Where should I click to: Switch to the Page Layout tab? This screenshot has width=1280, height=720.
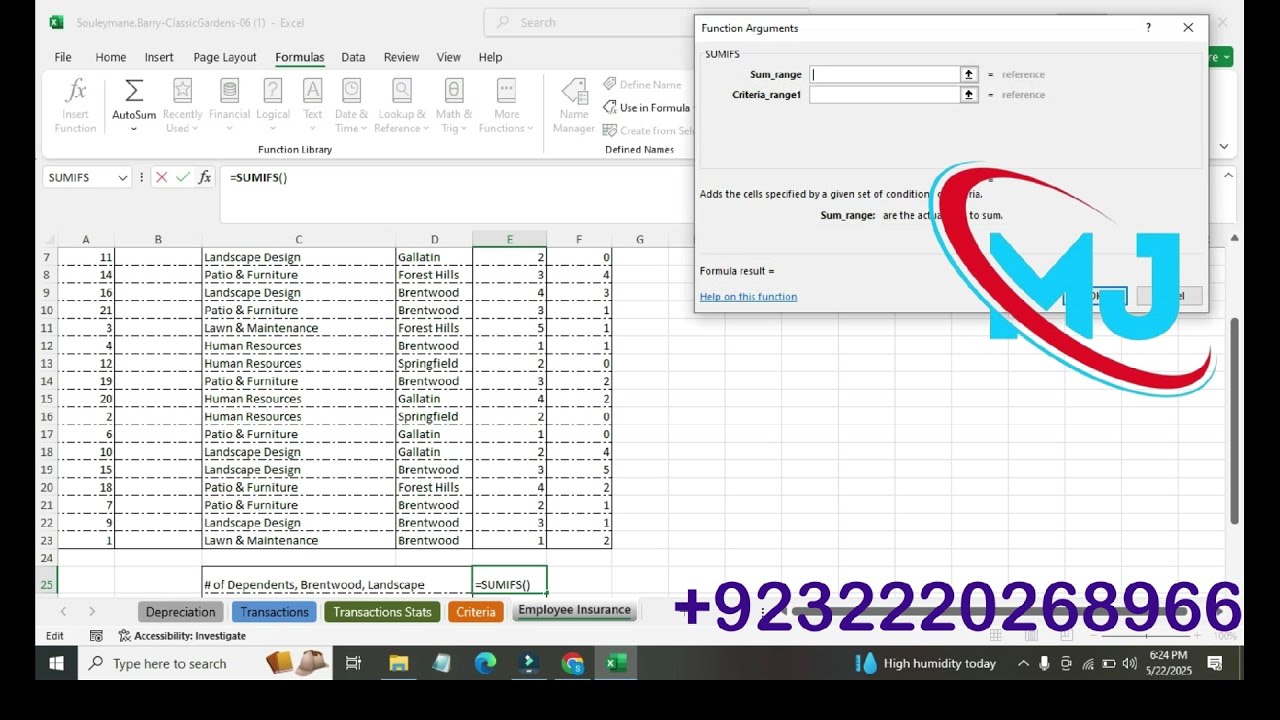point(225,57)
